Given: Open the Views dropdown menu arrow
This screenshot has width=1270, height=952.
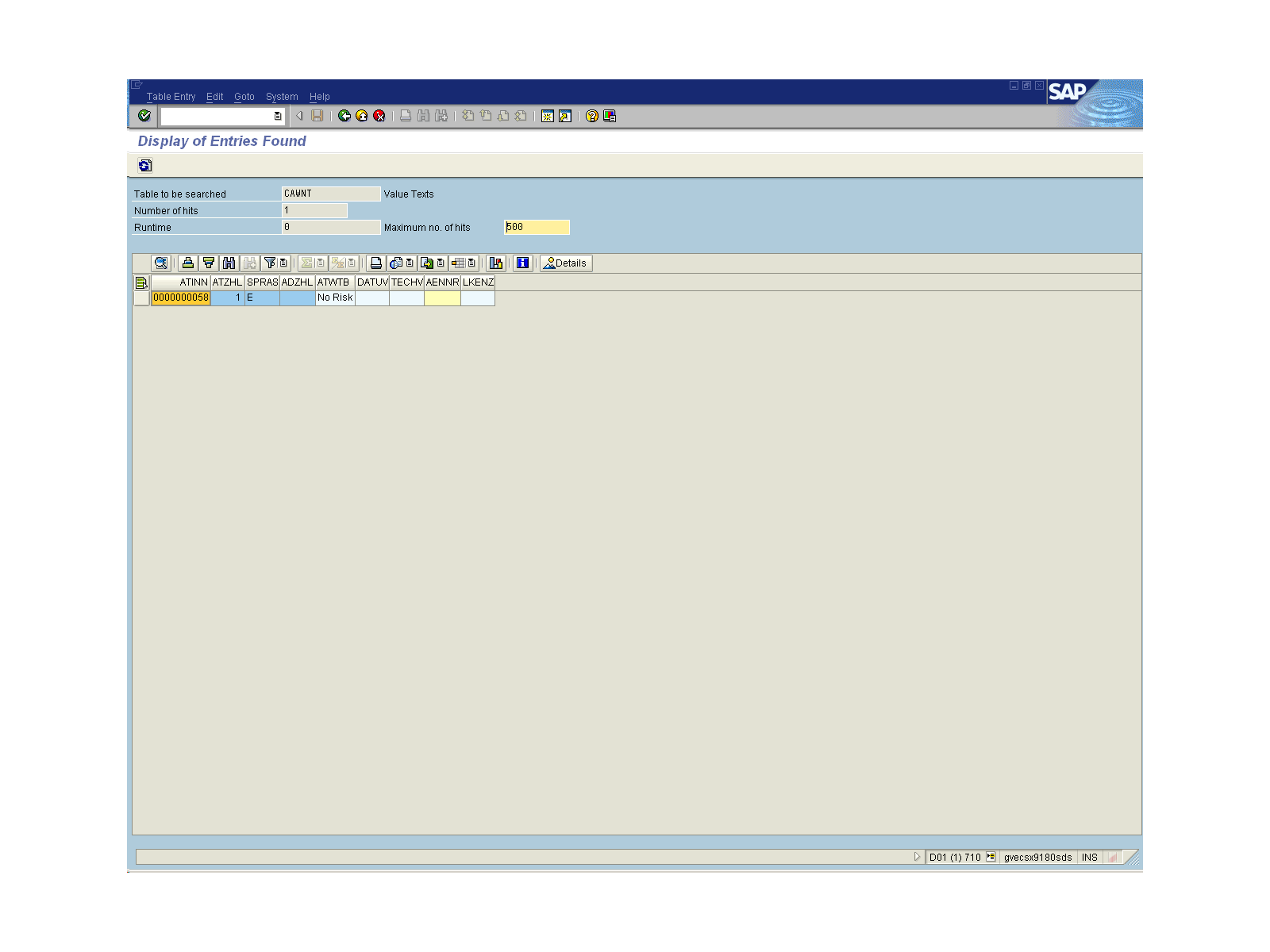Looking at the screenshot, I should click(410, 263).
